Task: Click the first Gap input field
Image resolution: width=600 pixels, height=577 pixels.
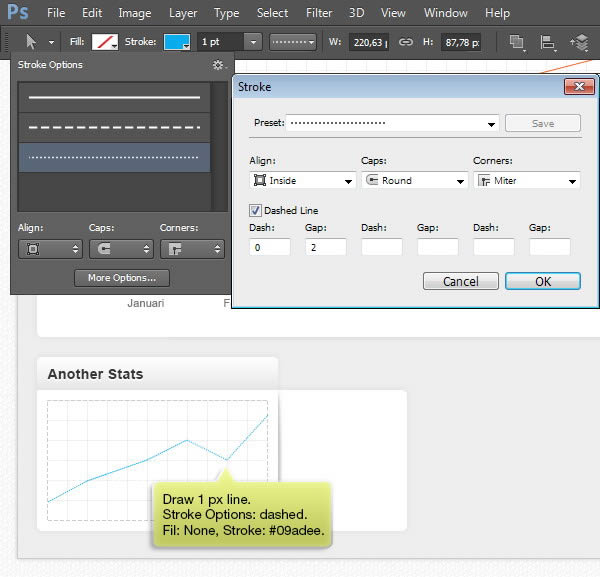Action: point(326,246)
